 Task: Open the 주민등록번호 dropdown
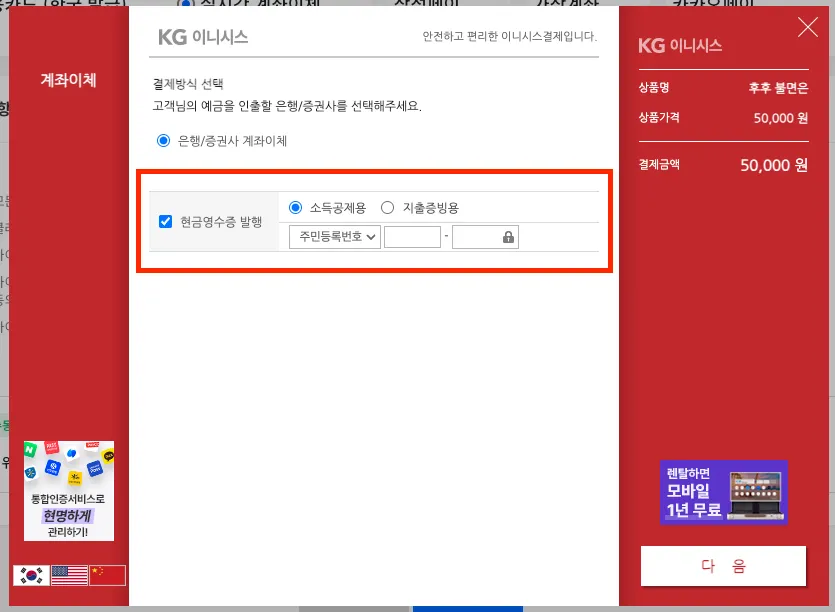(x=334, y=237)
